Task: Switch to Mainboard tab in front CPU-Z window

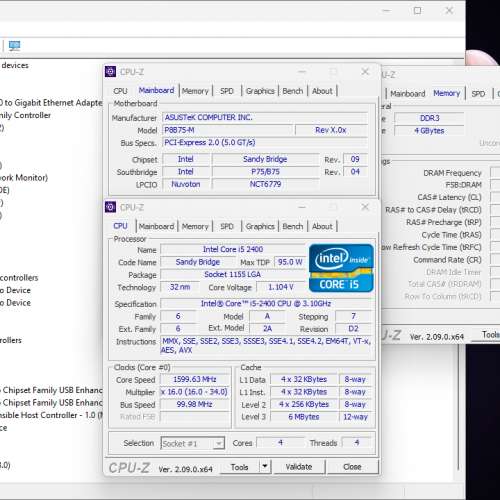Action: click(156, 226)
